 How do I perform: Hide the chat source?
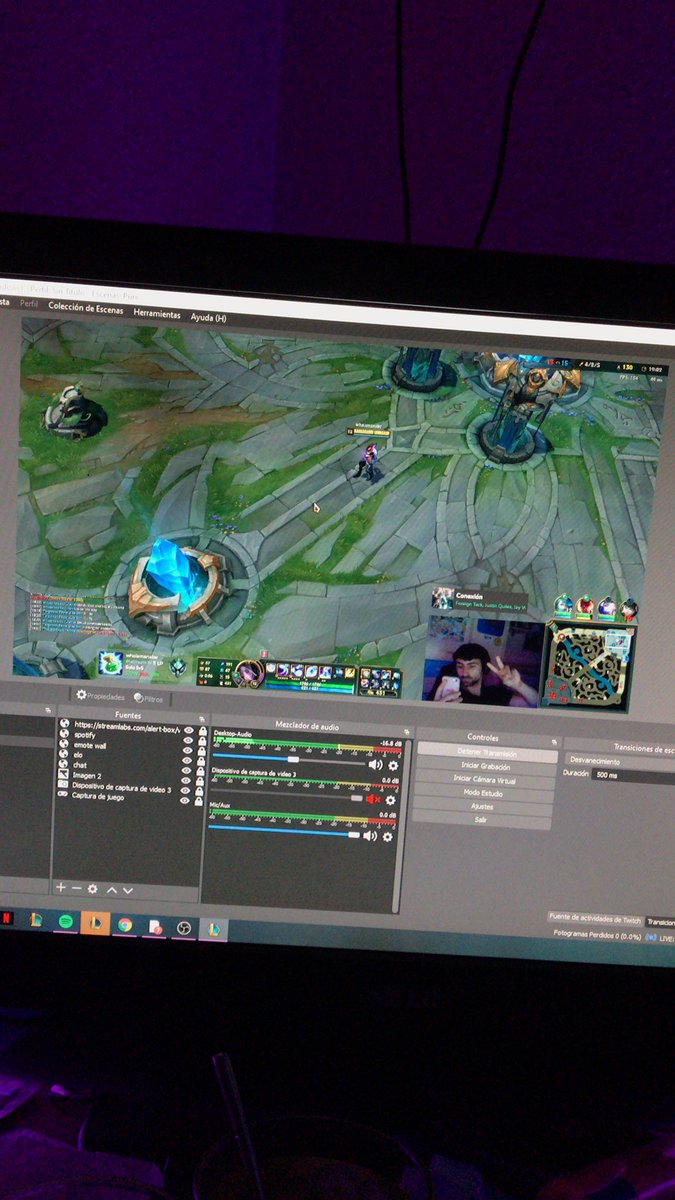coord(186,772)
